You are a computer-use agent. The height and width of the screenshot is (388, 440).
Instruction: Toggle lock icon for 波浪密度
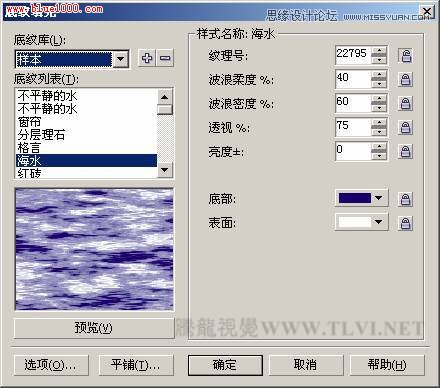click(x=405, y=104)
